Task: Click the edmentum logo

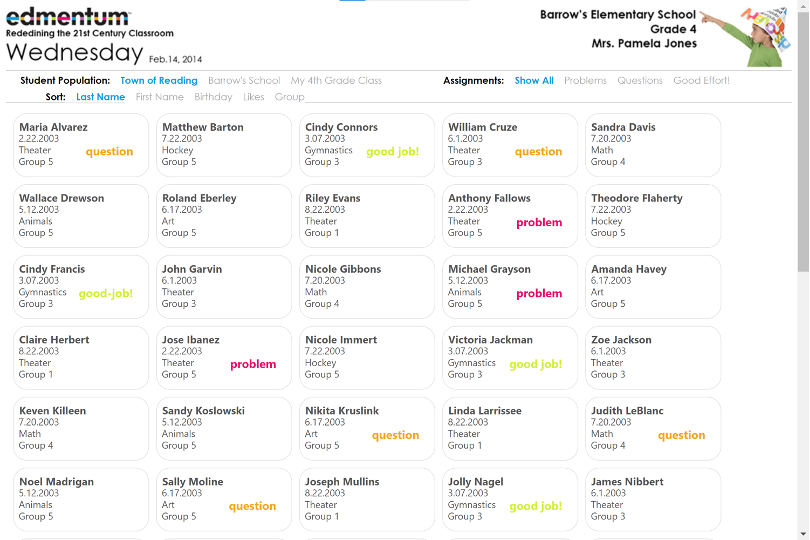Action: click(x=68, y=18)
